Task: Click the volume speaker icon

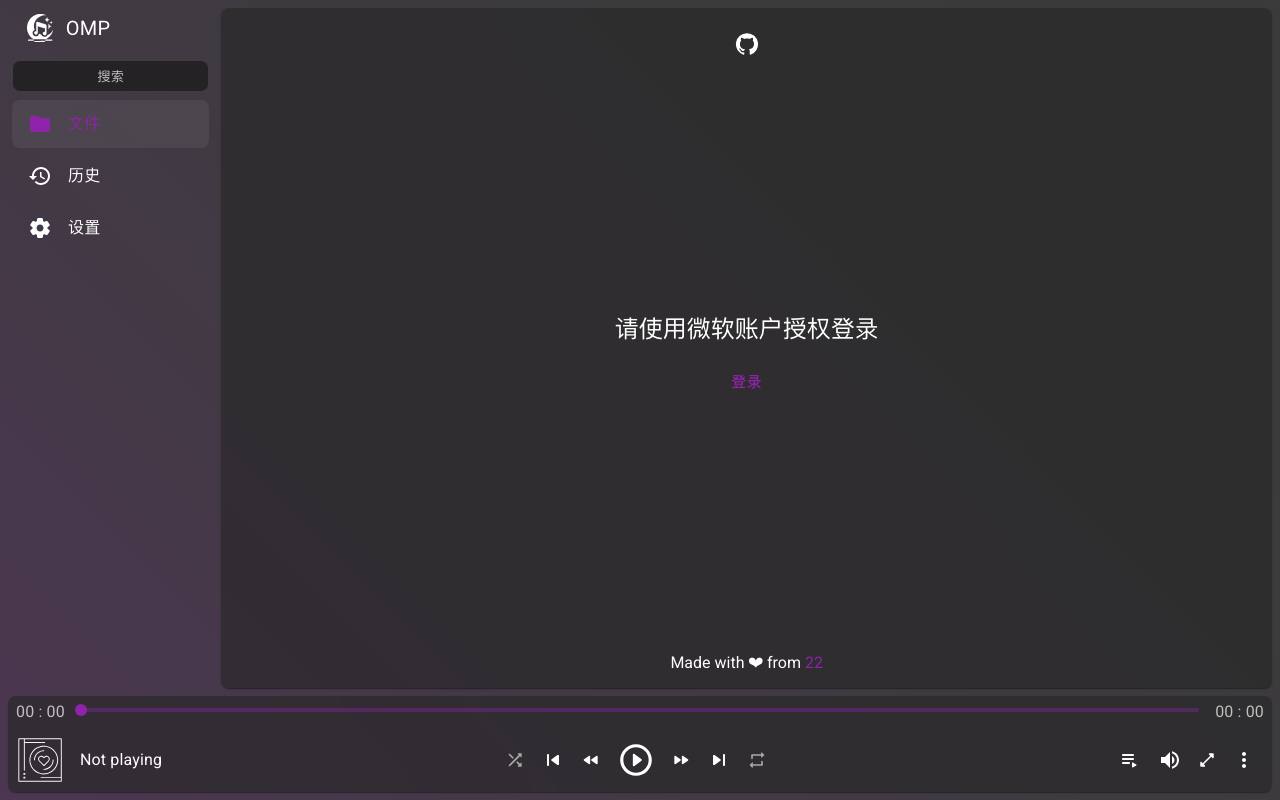Action: click(1169, 760)
